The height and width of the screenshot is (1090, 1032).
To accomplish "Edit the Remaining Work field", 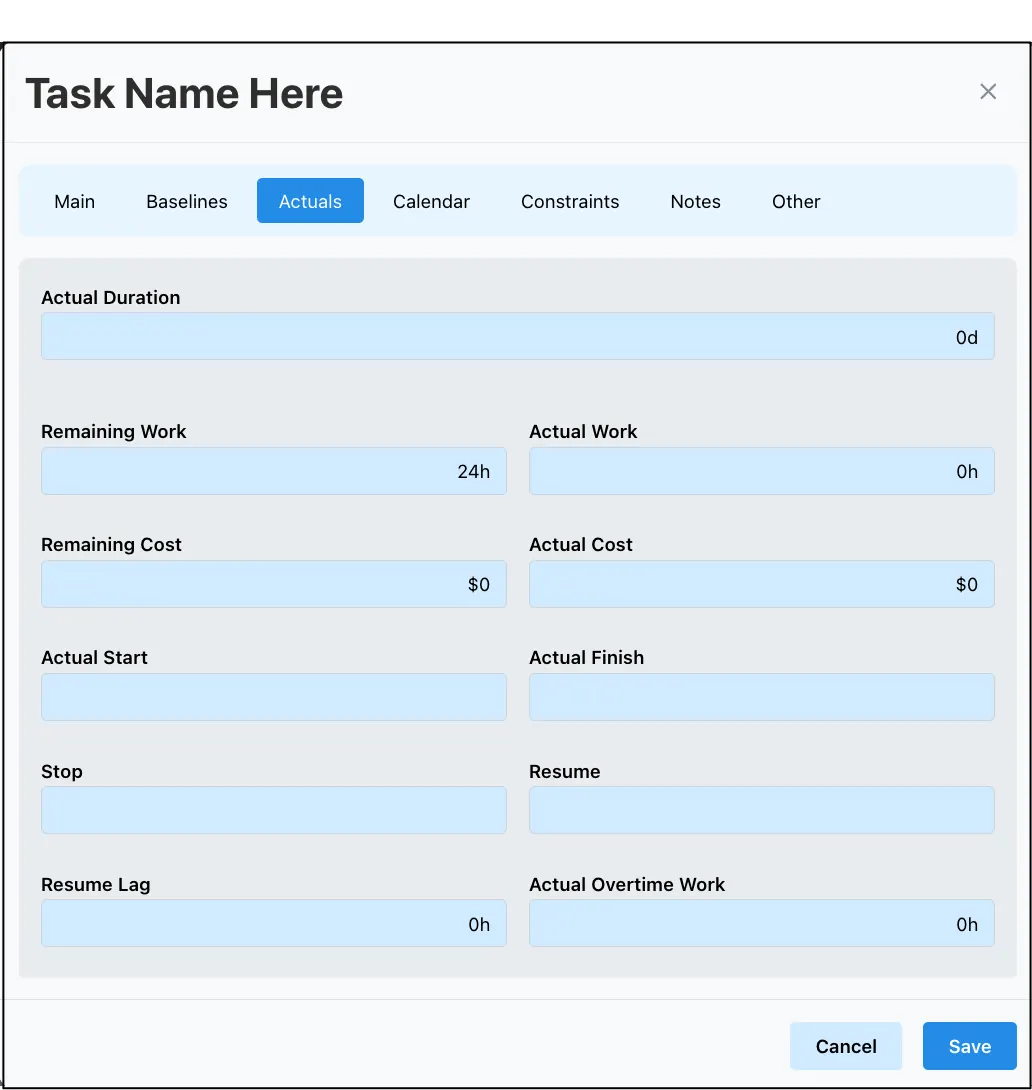I will (x=274, y=471).
